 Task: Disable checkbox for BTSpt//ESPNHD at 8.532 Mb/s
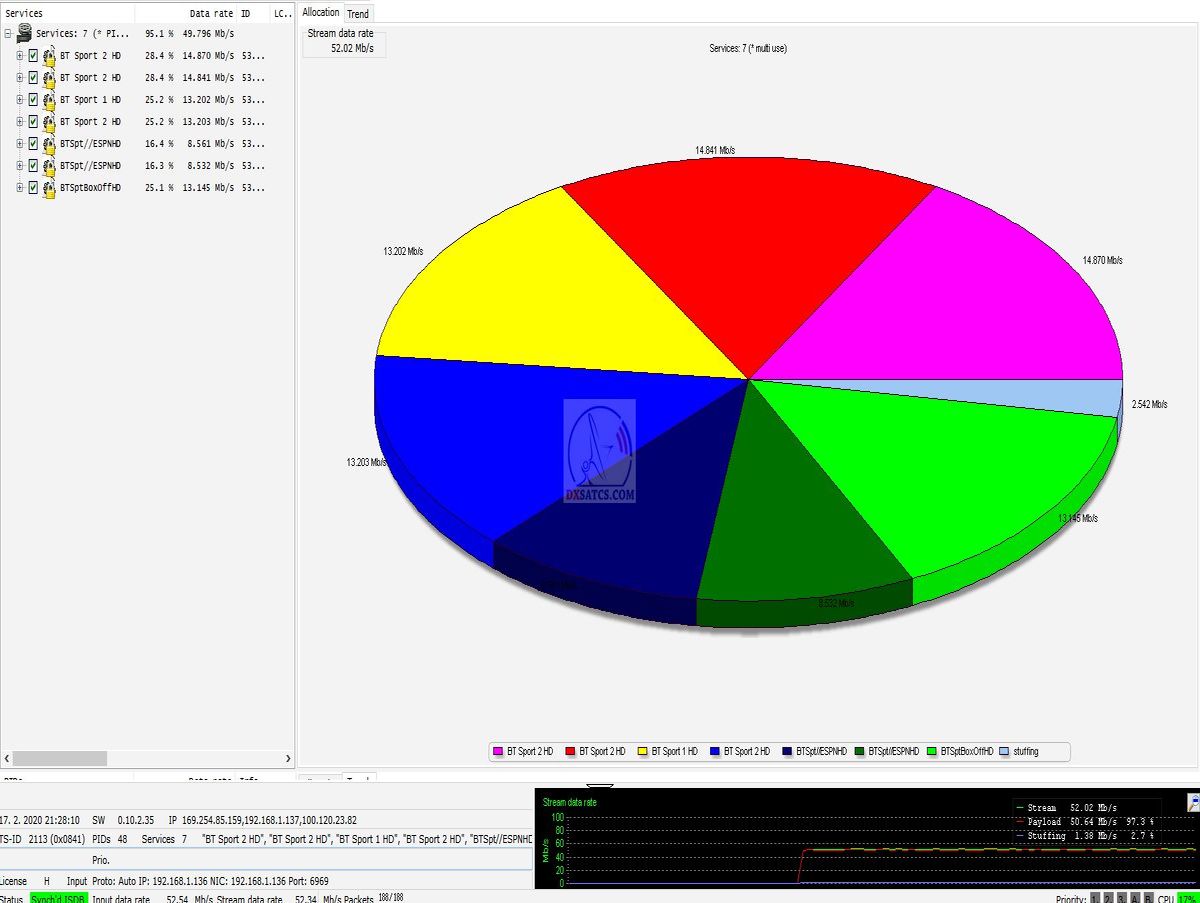(x=33, y=166)
